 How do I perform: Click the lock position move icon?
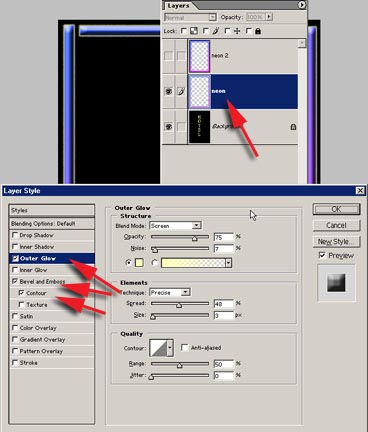pos(237,31)
